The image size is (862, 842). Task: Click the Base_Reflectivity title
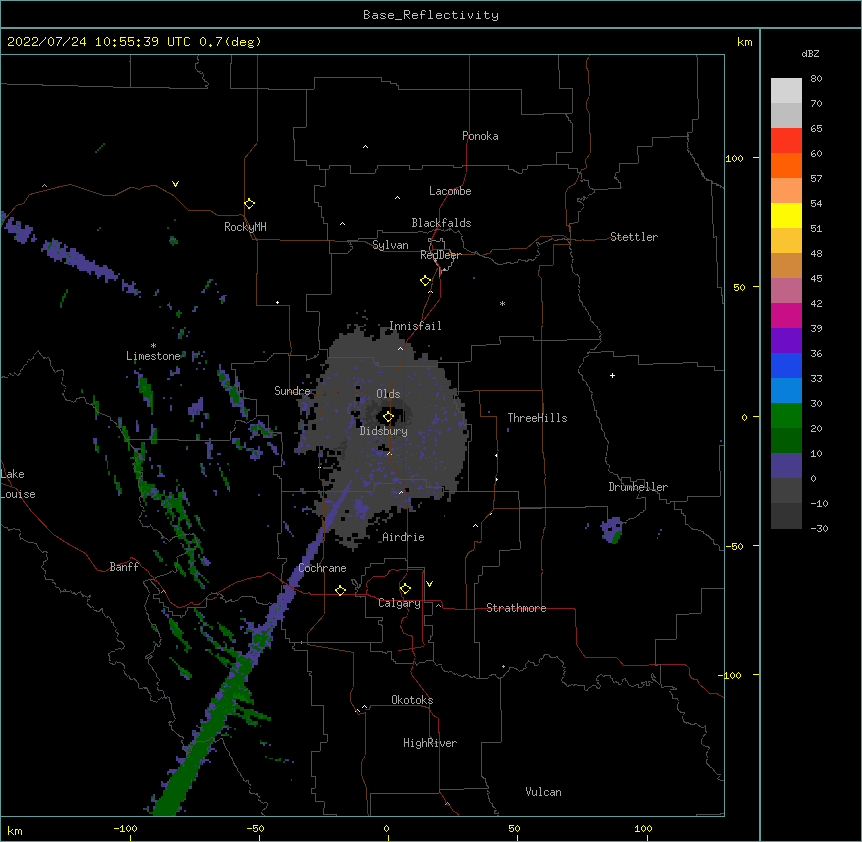[431, 15]
